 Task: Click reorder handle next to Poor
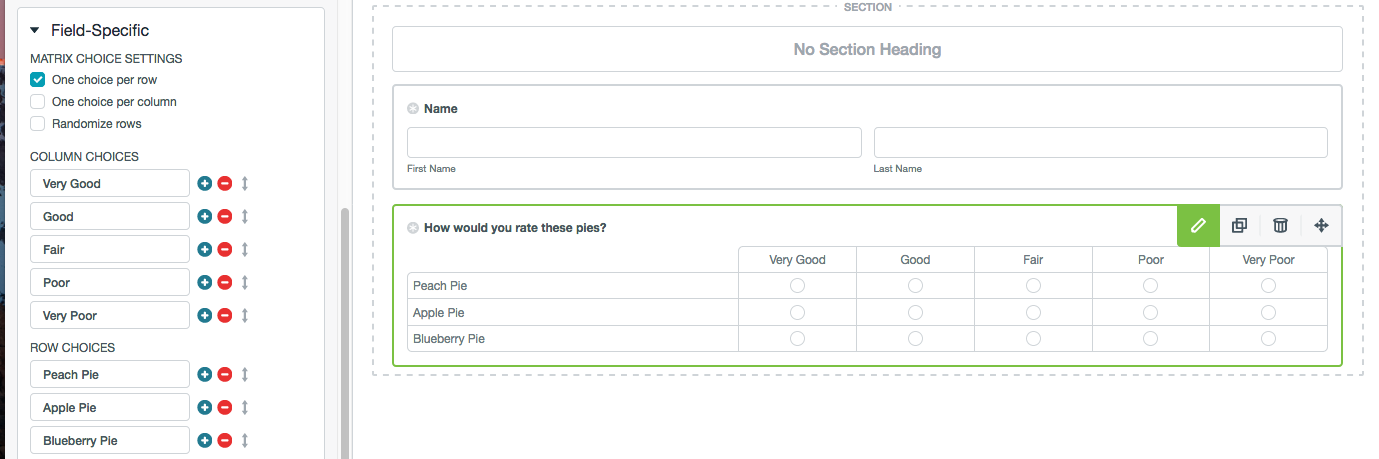244,282
